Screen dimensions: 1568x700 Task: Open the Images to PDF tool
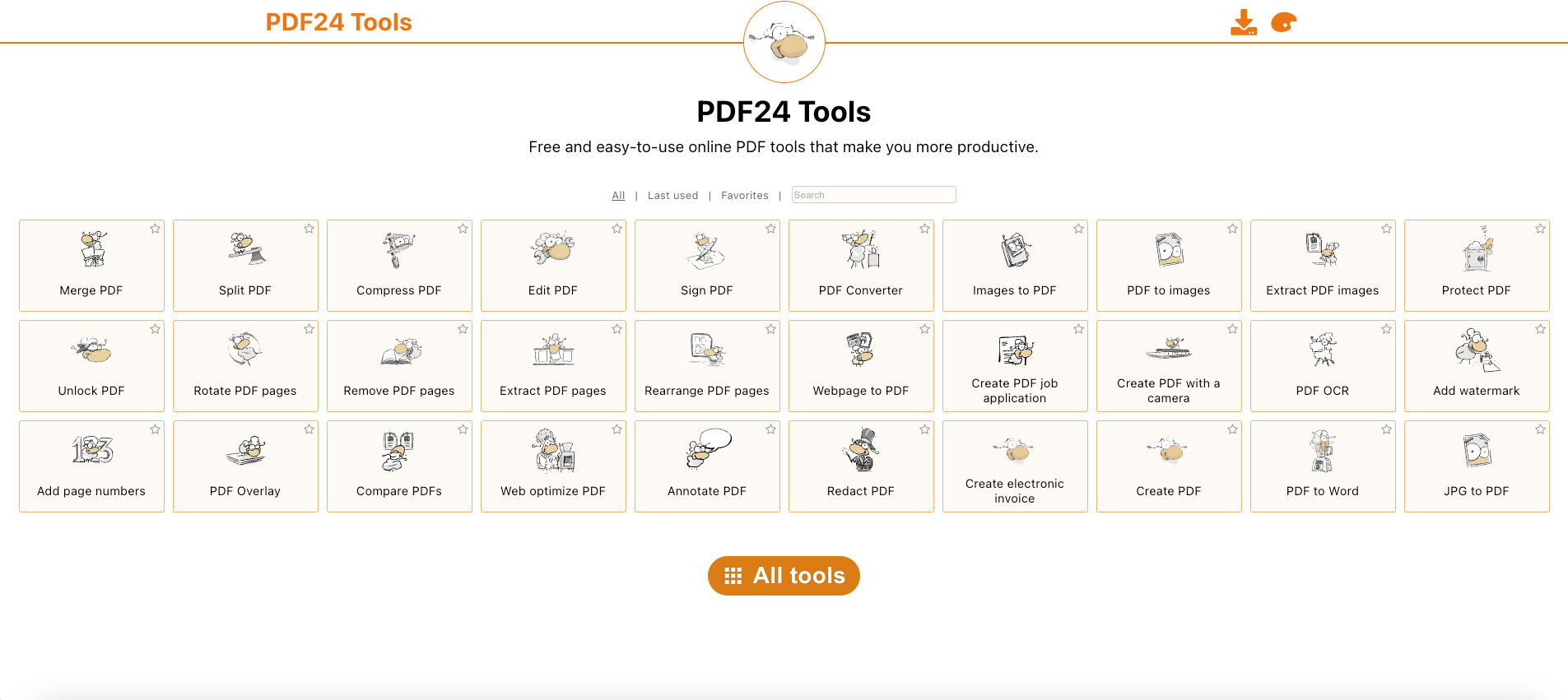click(1015, 266)
